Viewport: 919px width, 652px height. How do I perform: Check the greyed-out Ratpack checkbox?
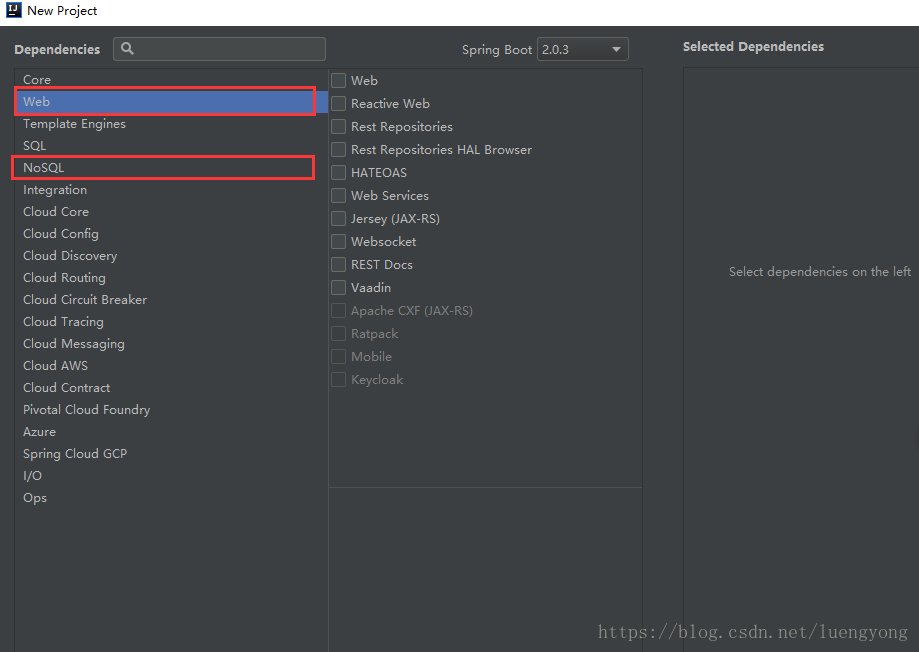339,334
